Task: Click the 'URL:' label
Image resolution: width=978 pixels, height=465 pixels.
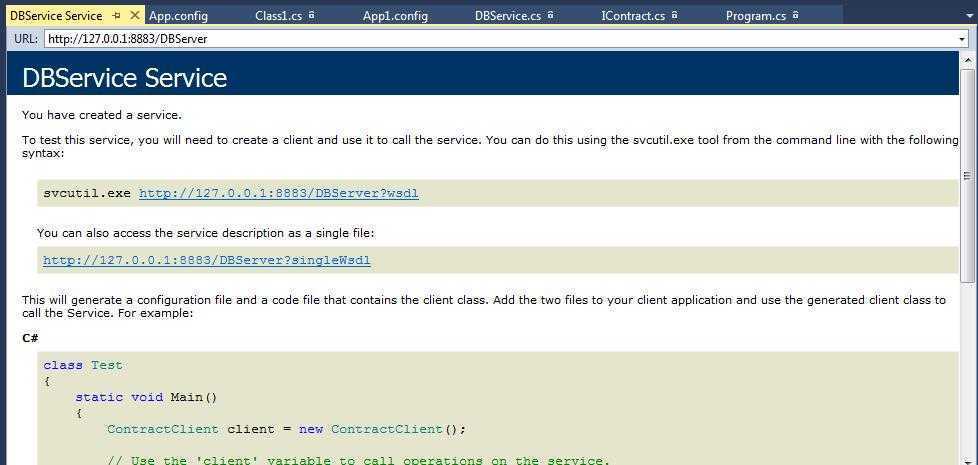Action: (x=26, y=39)
